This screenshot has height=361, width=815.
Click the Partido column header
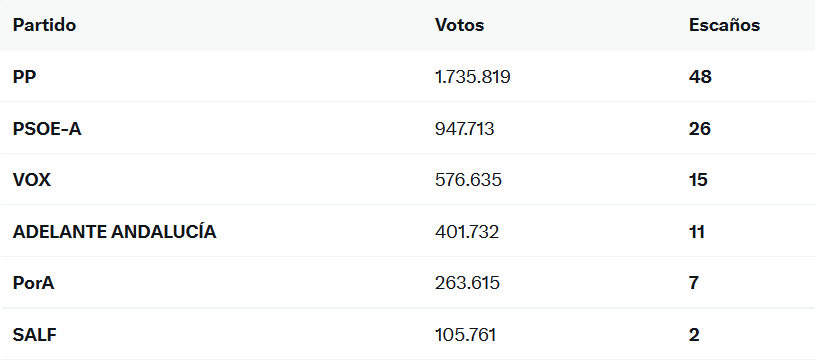click(44, 25)
